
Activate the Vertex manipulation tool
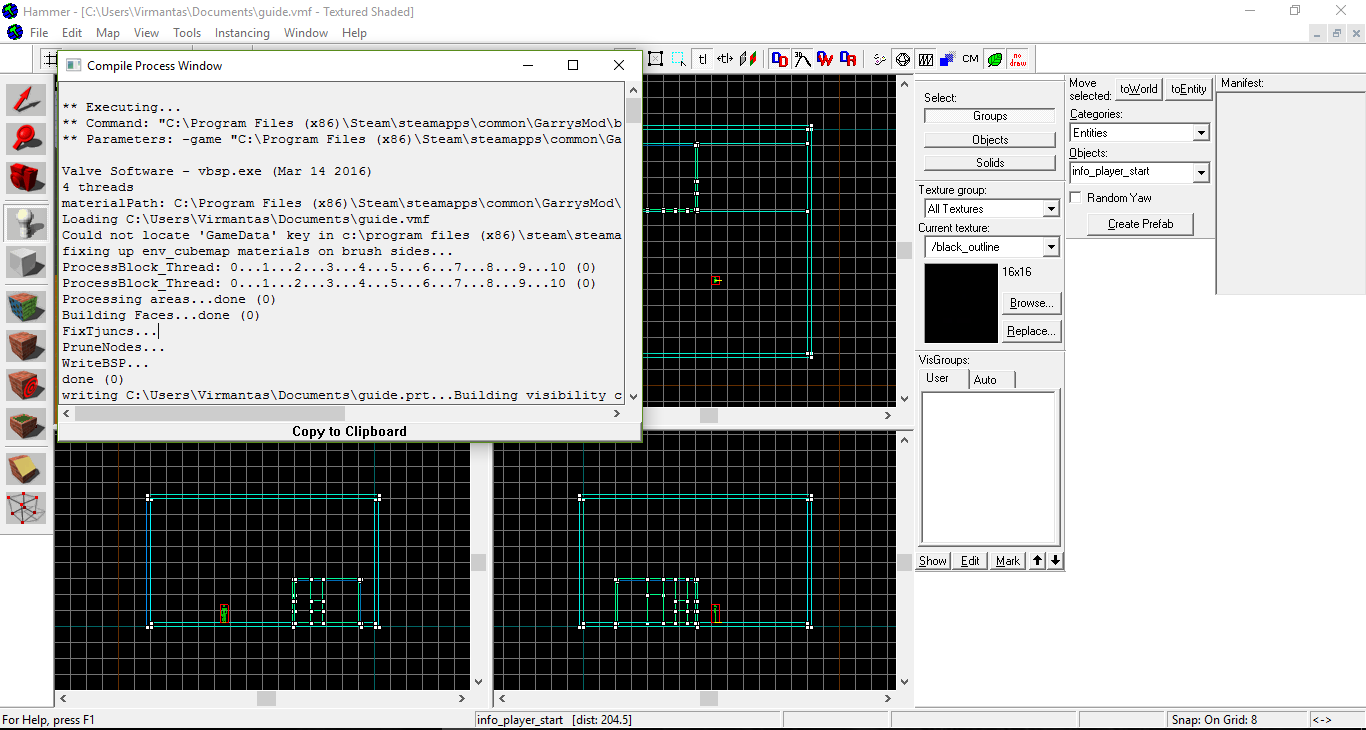27,508
